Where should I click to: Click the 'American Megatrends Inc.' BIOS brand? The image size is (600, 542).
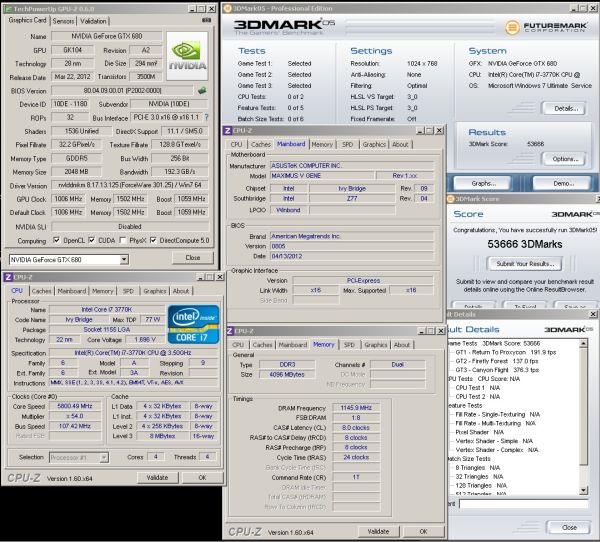[352, 236]
